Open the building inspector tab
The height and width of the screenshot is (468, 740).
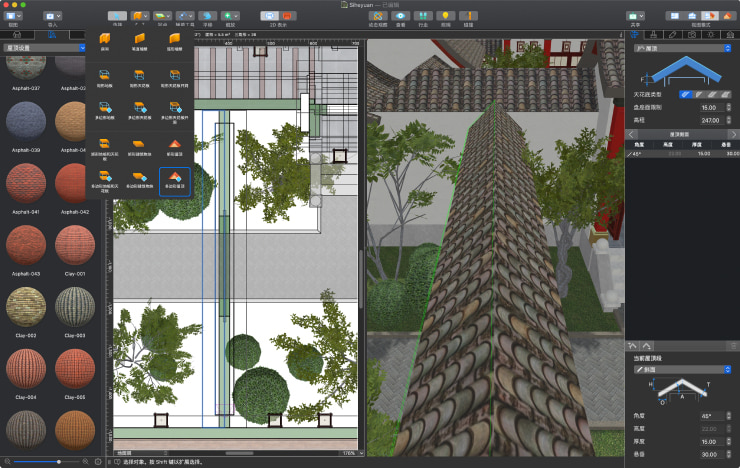click(x=730, y=35)
